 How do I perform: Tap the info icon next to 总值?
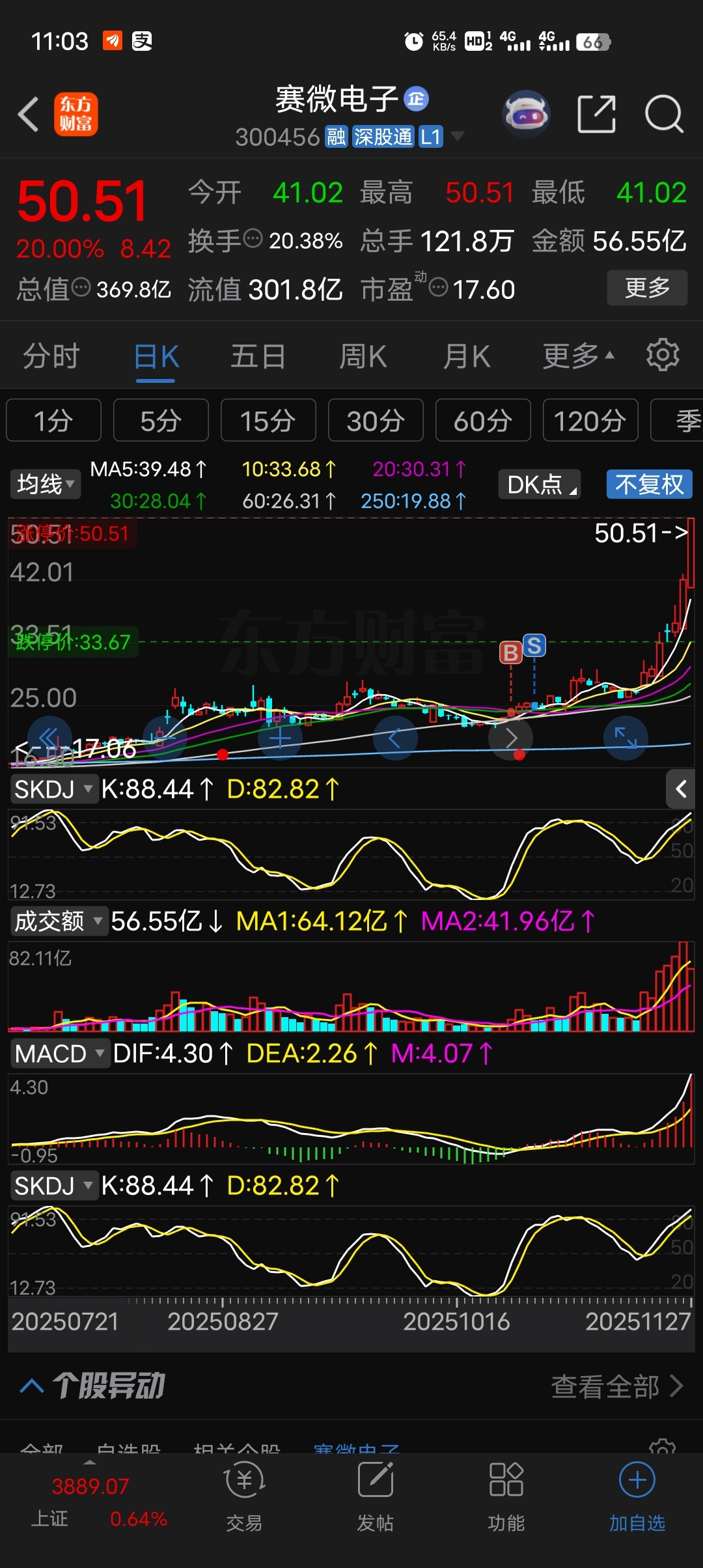pos(81,287)
